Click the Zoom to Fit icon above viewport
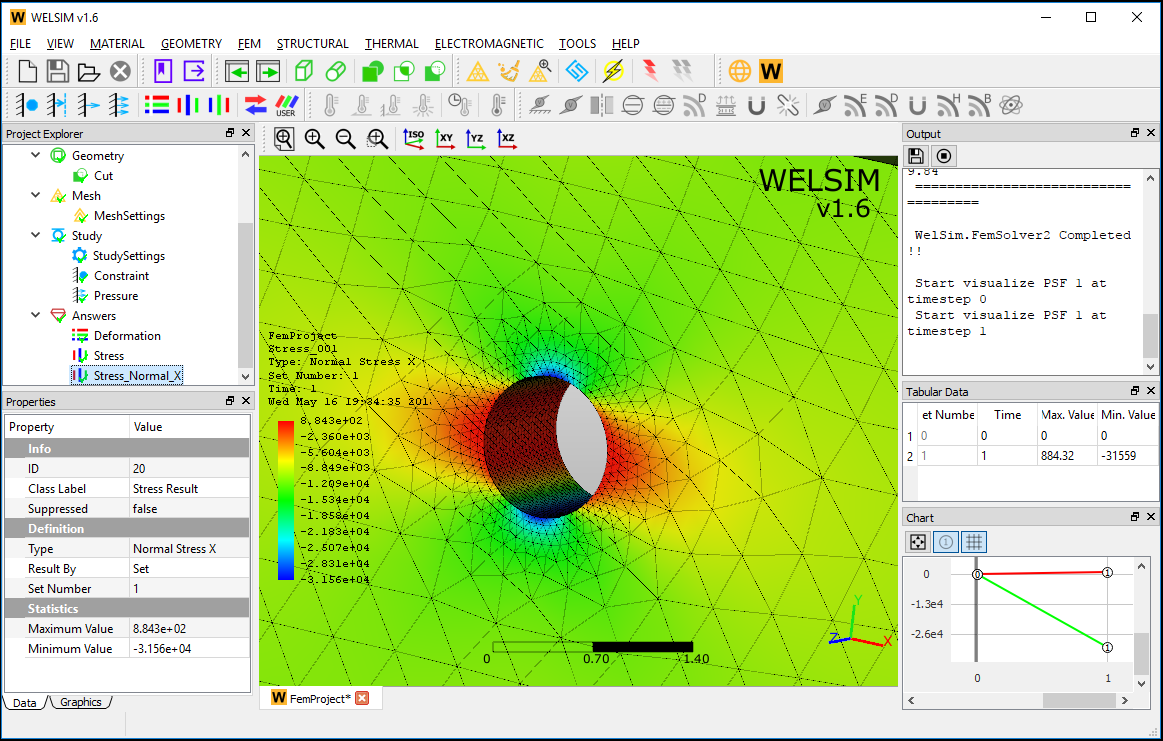Viewport: 1163px width, 741px height. pyautogui.click(x=283, y=139)
